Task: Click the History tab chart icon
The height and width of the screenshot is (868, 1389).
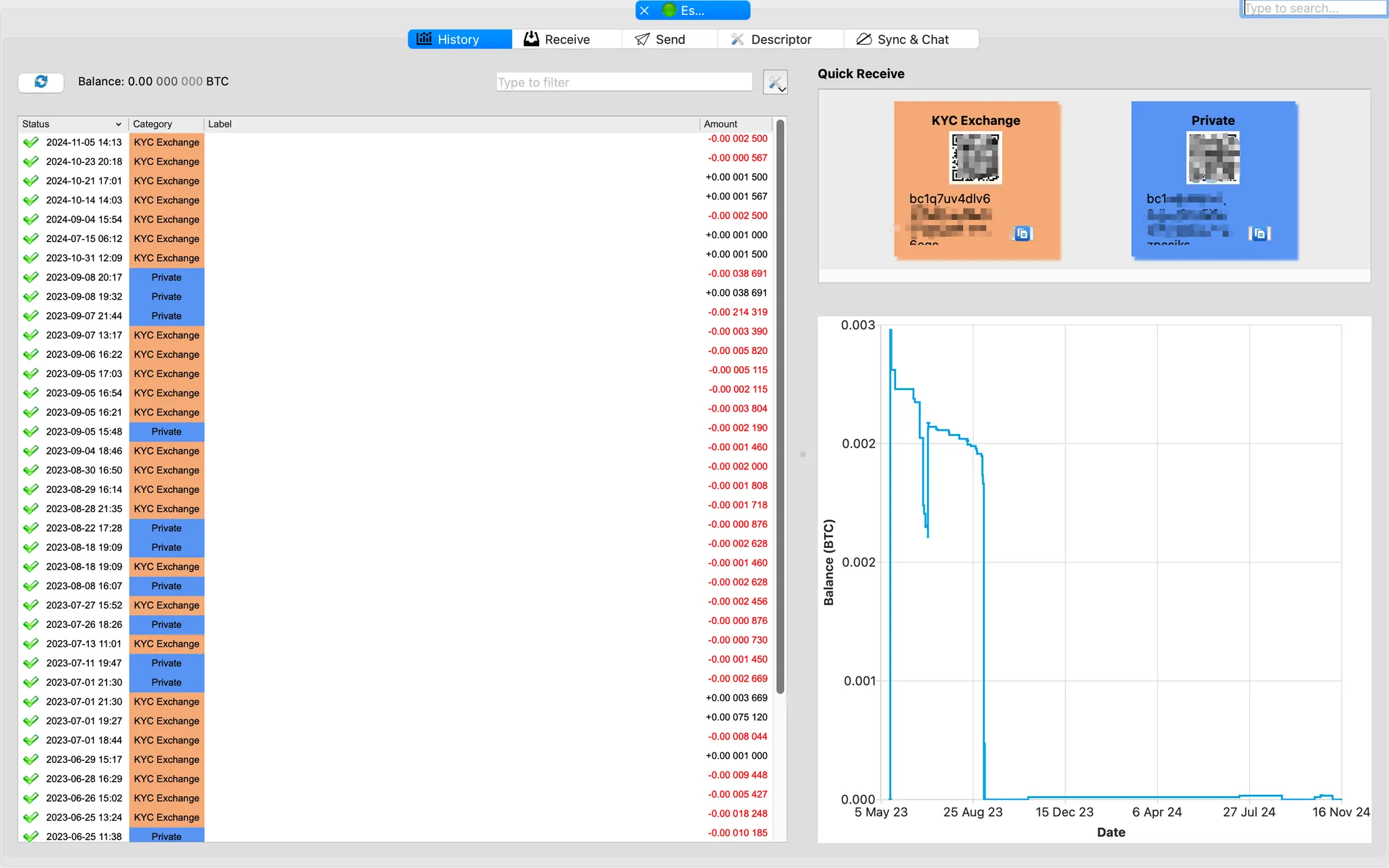Action: click(425, 39)
